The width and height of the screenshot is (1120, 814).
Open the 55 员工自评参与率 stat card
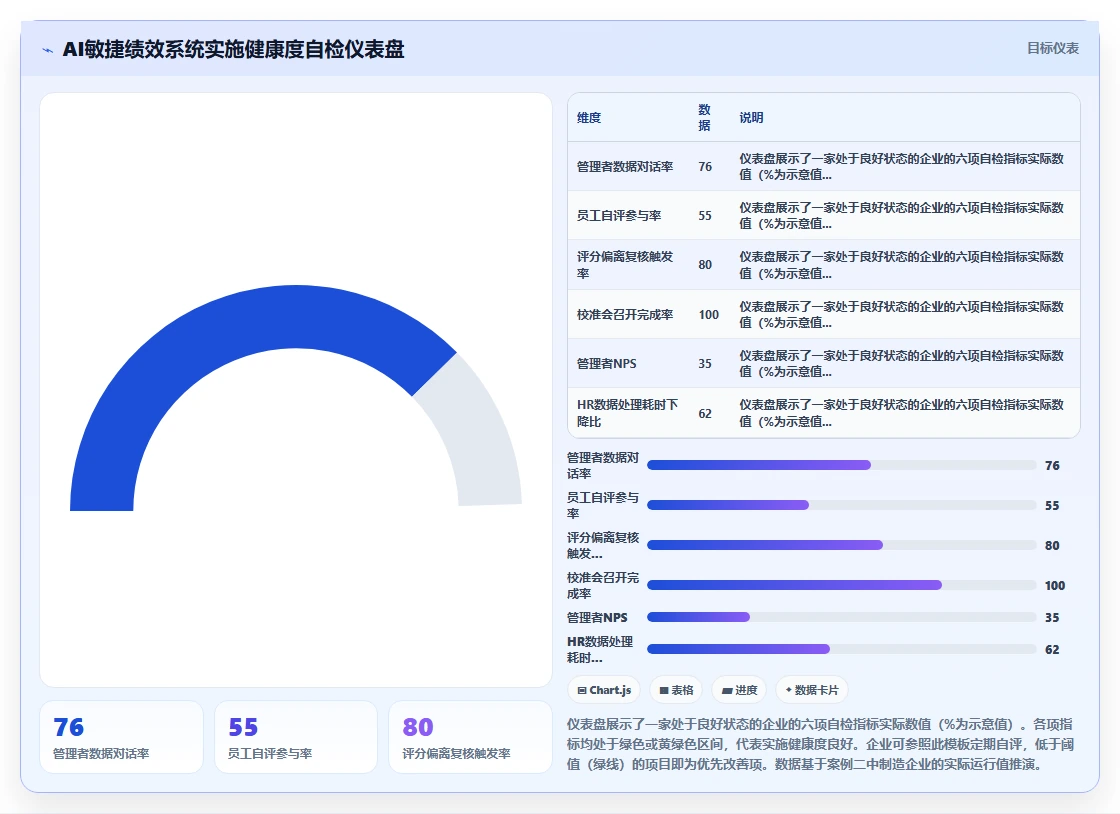point(296,737)
